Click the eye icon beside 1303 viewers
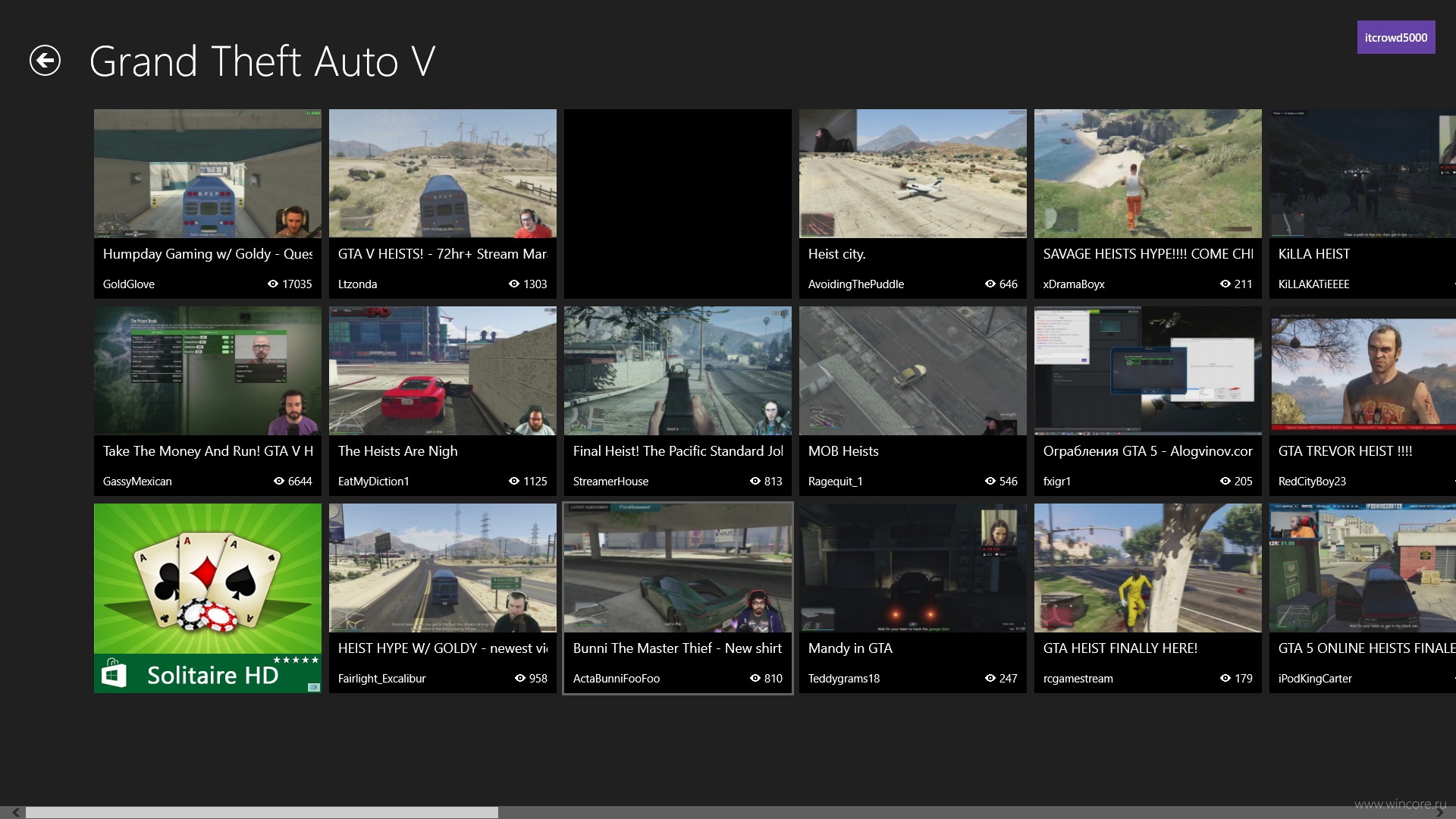This screenshot has width=1456, height=819. [513, 284]
